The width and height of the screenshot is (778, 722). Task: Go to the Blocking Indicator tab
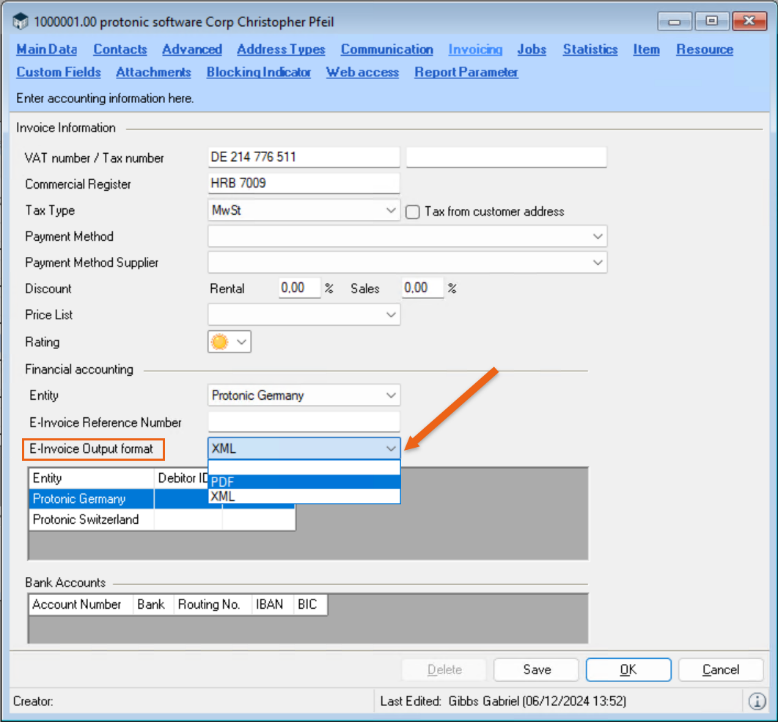[x=258, y=72]
